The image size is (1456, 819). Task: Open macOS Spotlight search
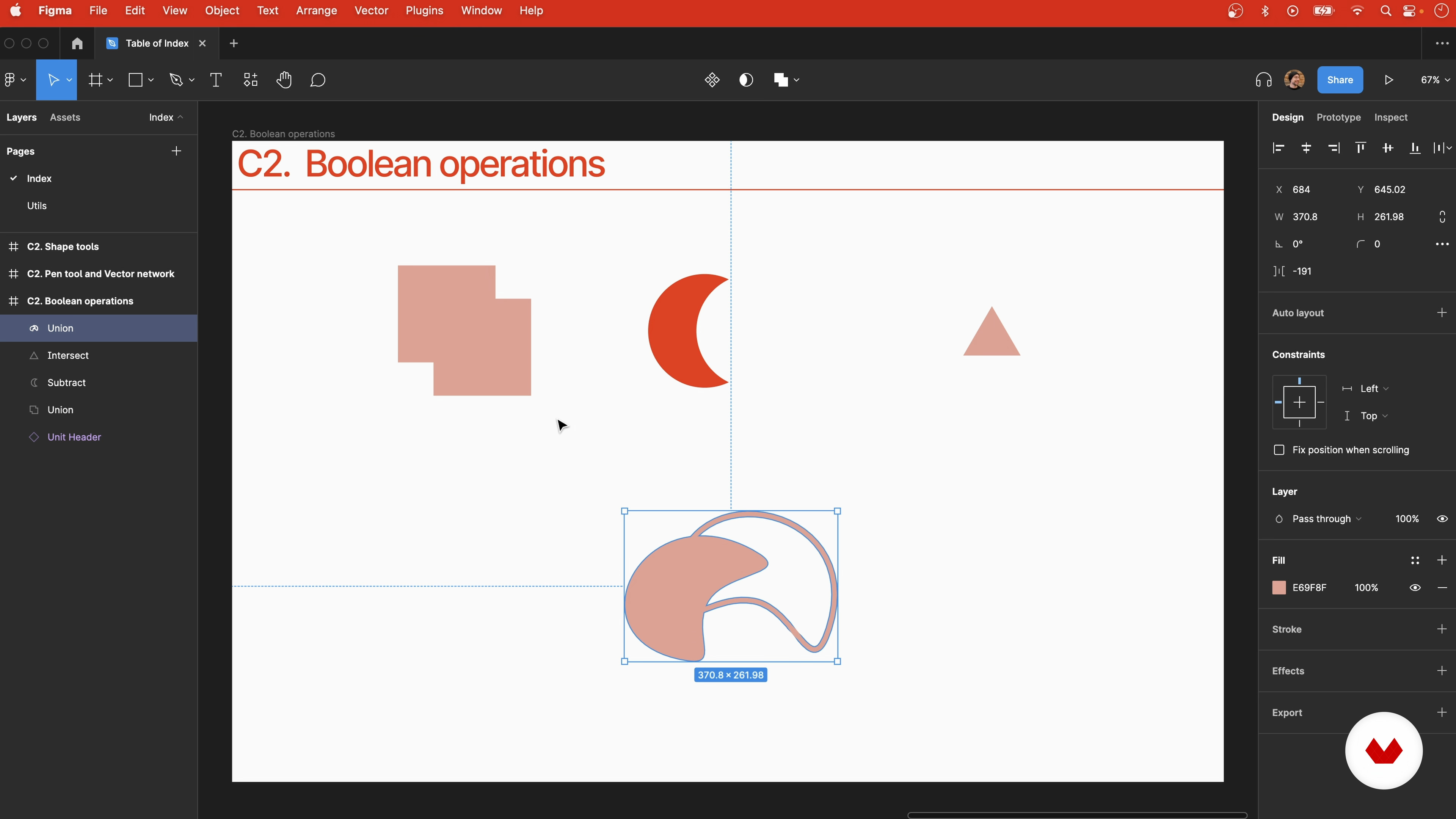pos(1385,11)
